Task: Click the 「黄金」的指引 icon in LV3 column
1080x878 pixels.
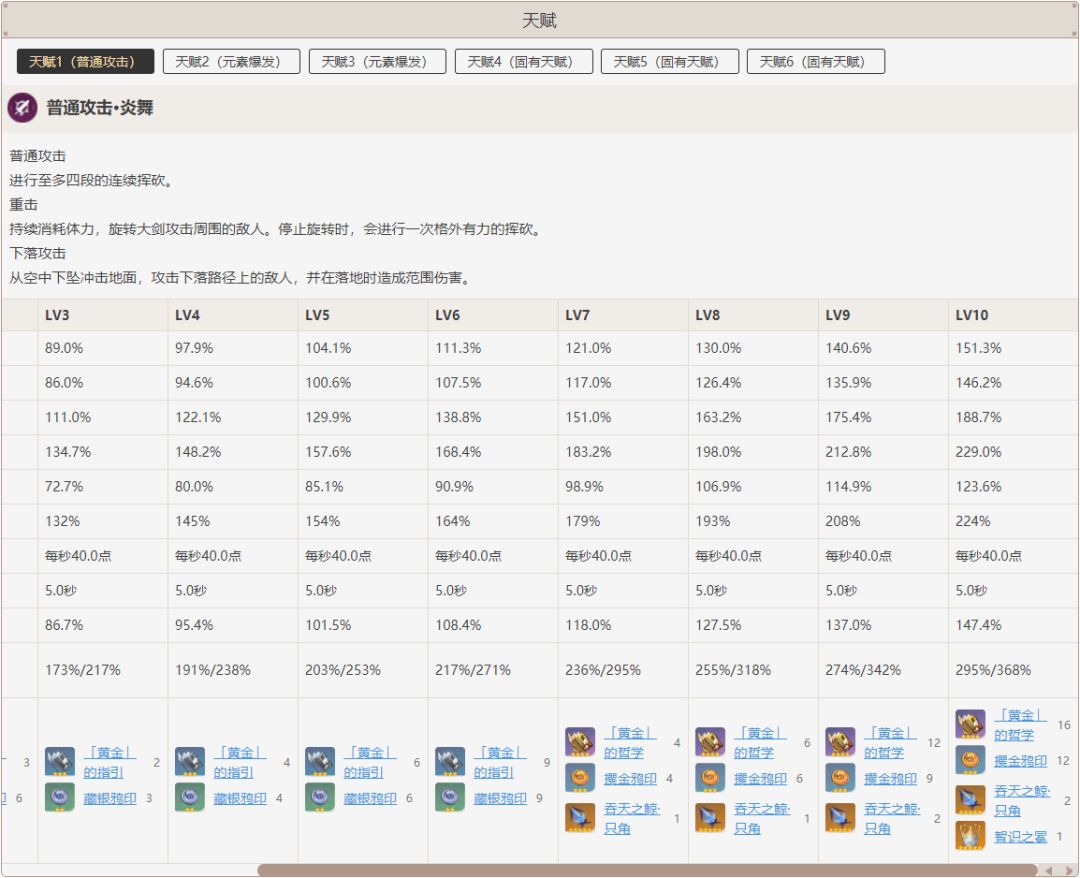Action: coord(60,762)
